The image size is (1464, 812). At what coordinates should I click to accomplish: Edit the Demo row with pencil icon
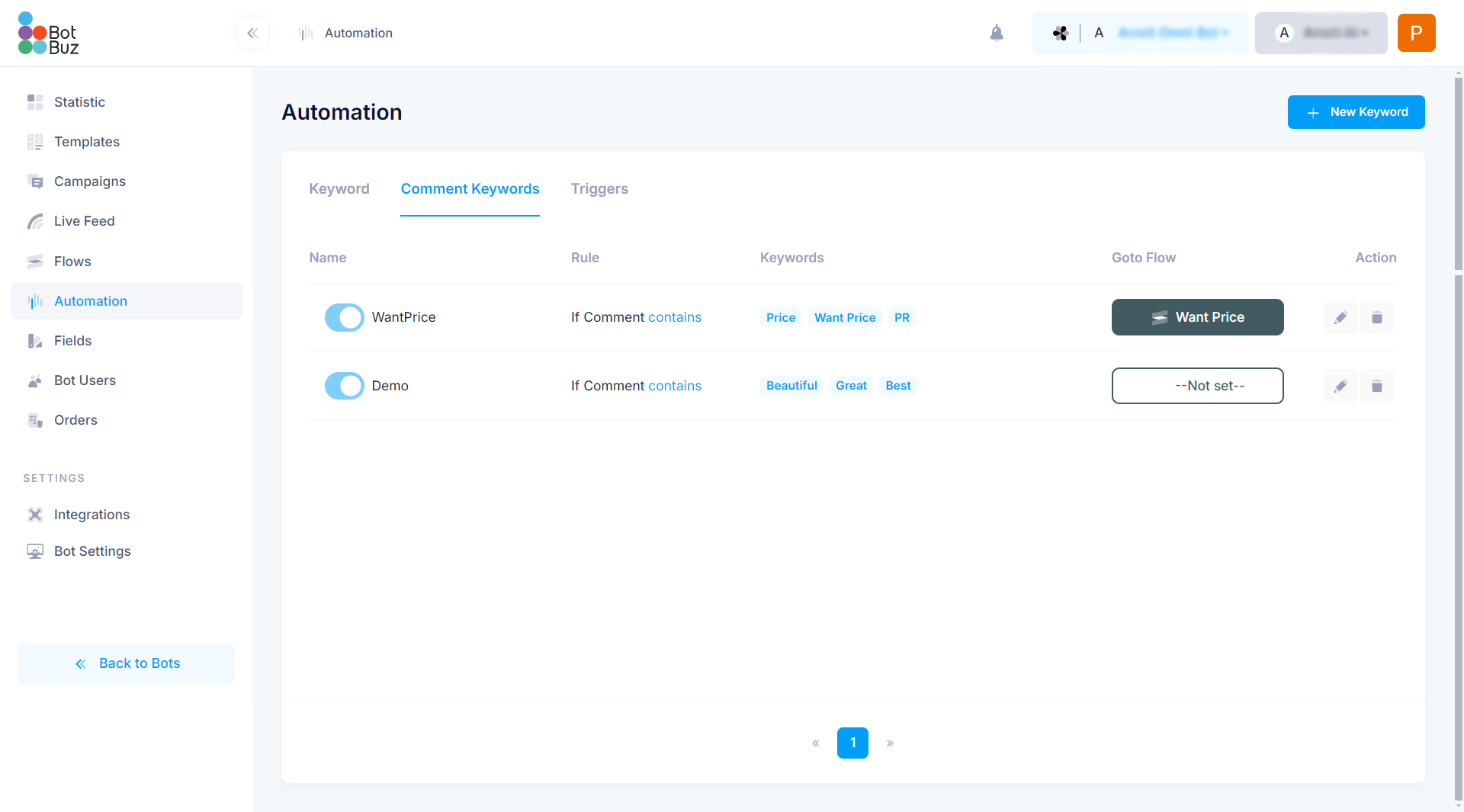click(1340, 386)
